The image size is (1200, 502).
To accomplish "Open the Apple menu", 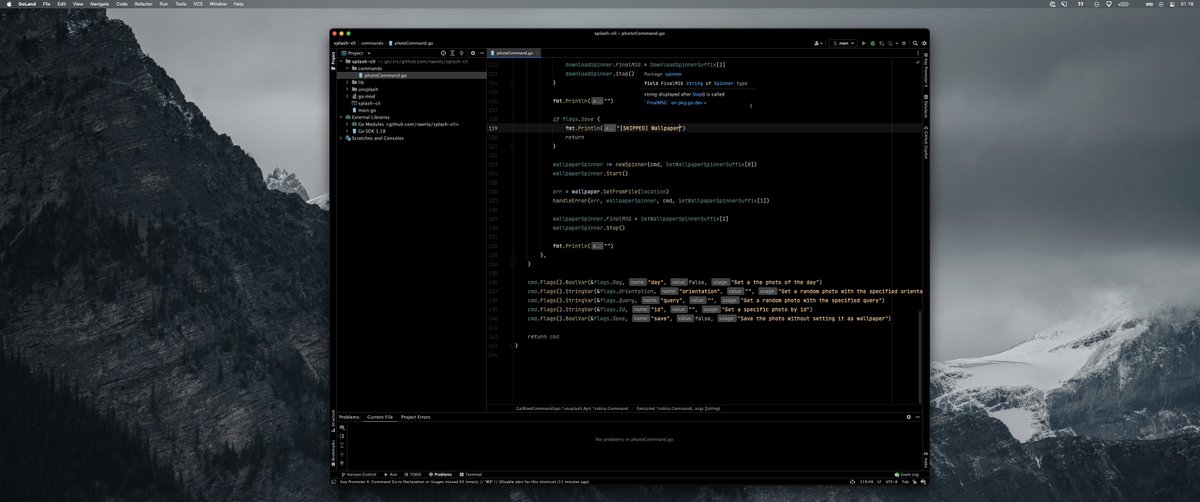I will tap(7, 4).
